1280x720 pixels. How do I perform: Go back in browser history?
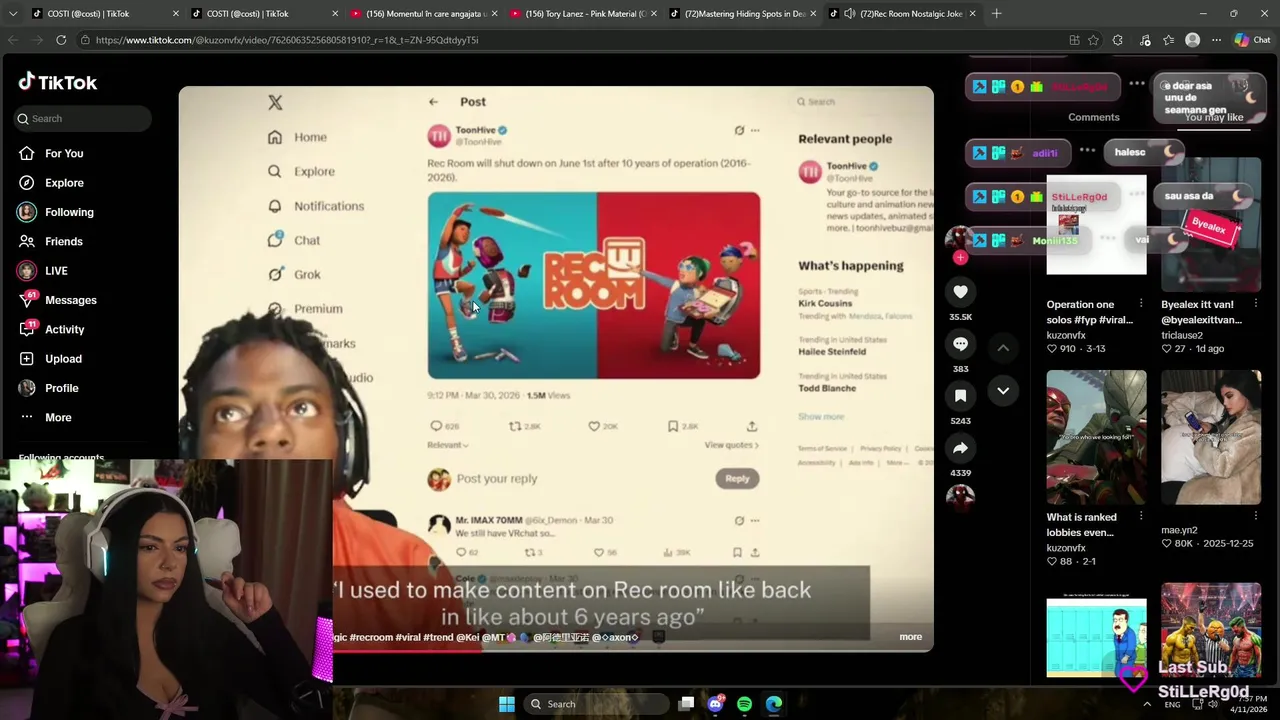(13, 40)
